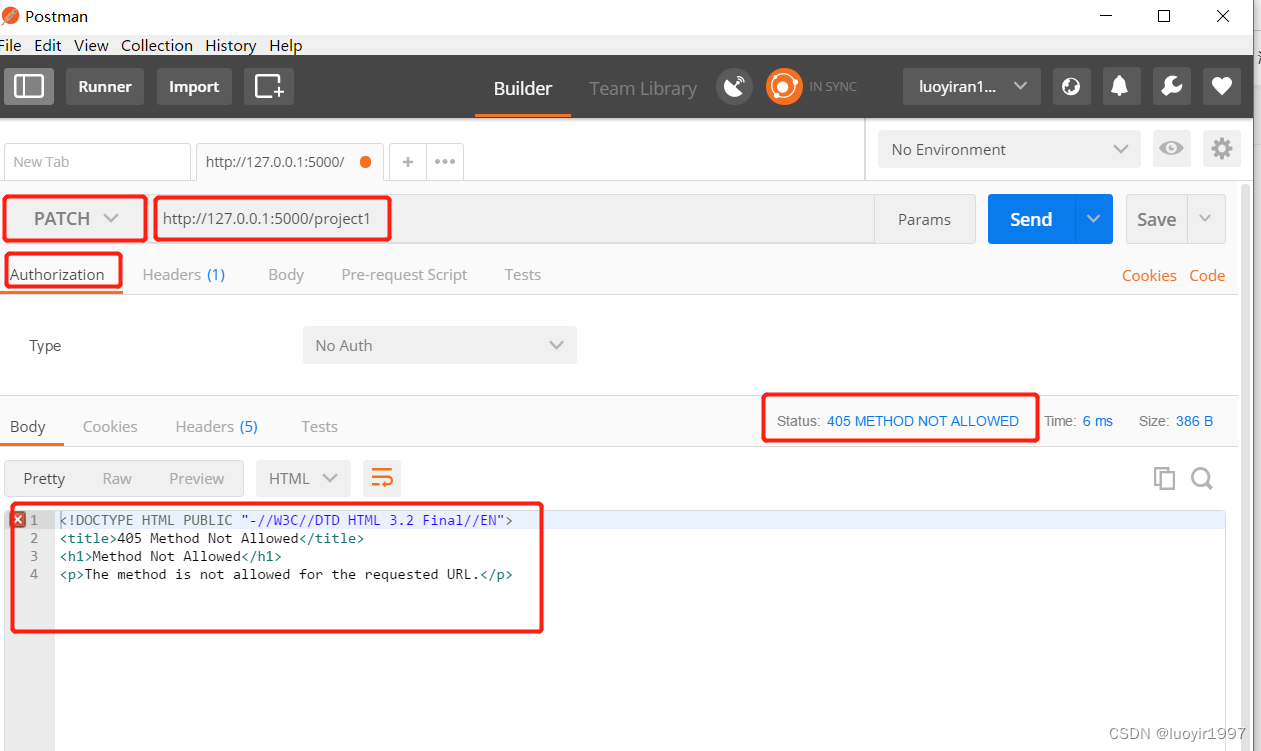1261x751 pixels.
Task: Click the 6 ms response time
Action: [1097, 421]
